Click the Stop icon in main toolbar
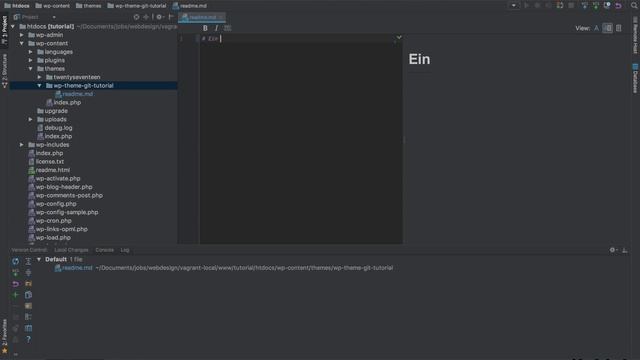Image resolution: width=640 pixels, height=360 pixels. click(571, 6)
